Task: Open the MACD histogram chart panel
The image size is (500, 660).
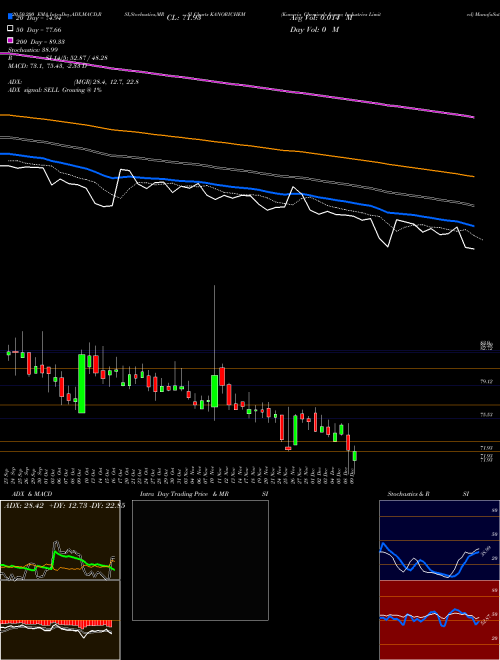Action: [60, 620]
